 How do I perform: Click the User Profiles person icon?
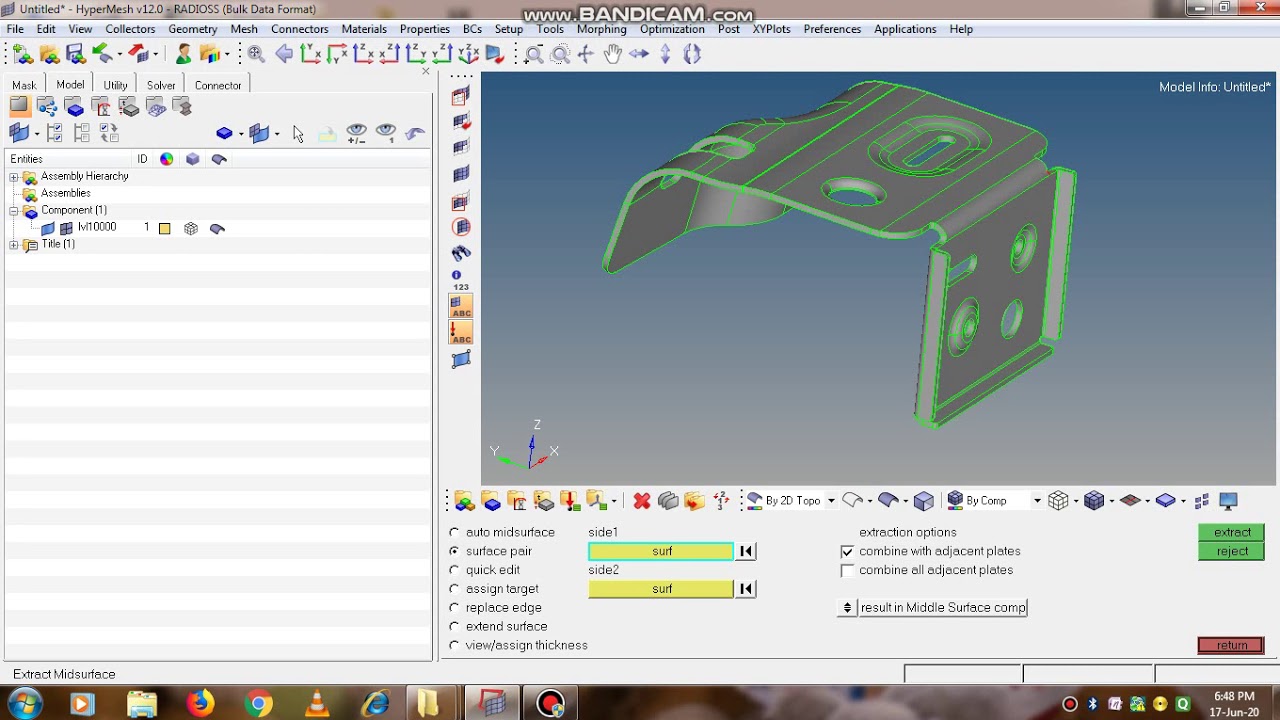(x=183, y=54)
